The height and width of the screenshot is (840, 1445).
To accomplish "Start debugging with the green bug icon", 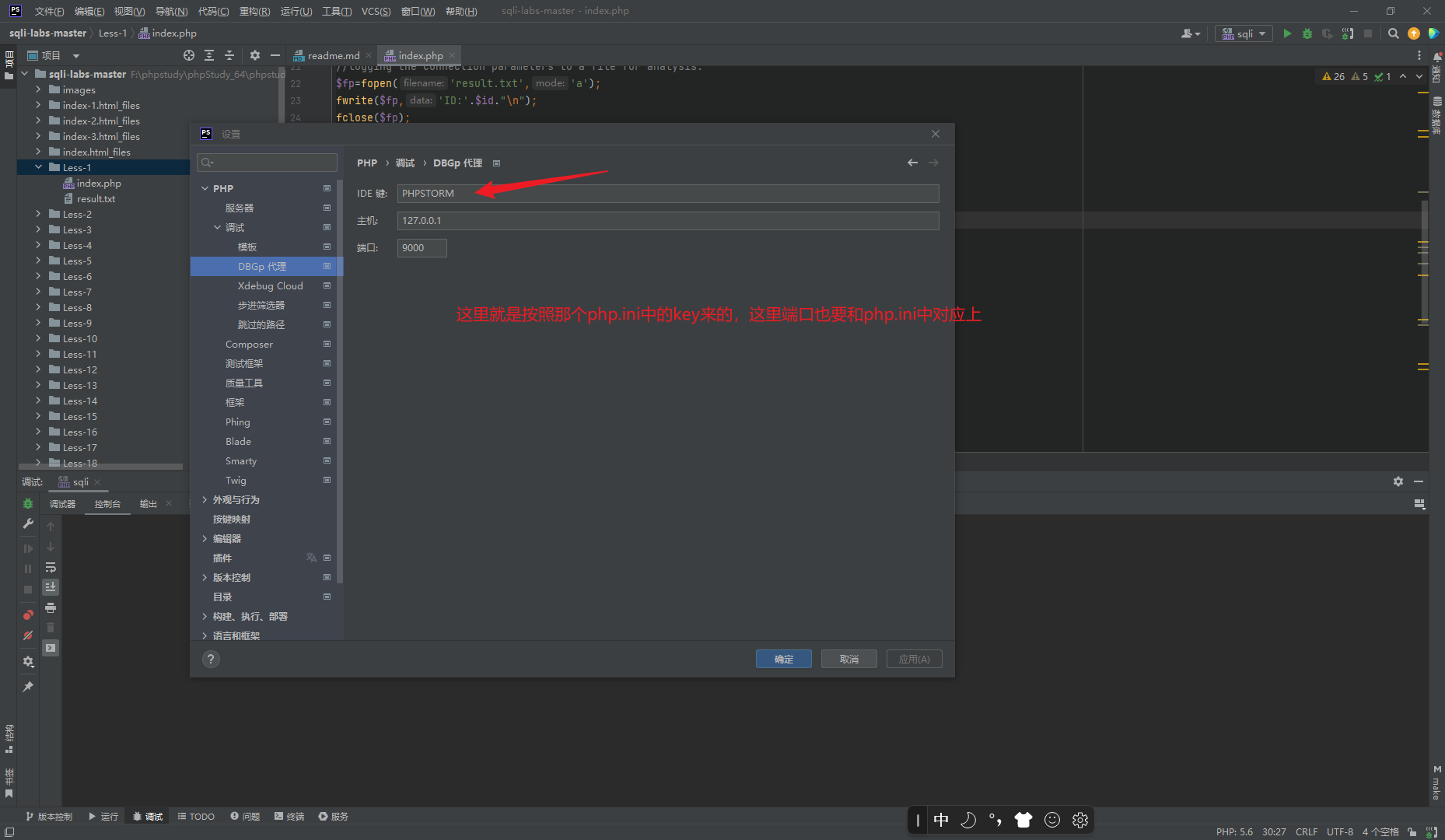I will click(x=1307, y=33).
